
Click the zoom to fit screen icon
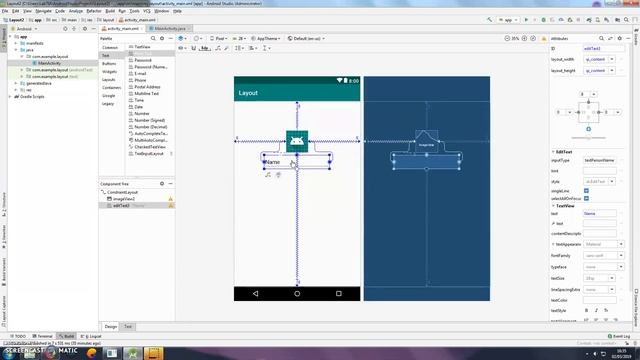(533, 38)
